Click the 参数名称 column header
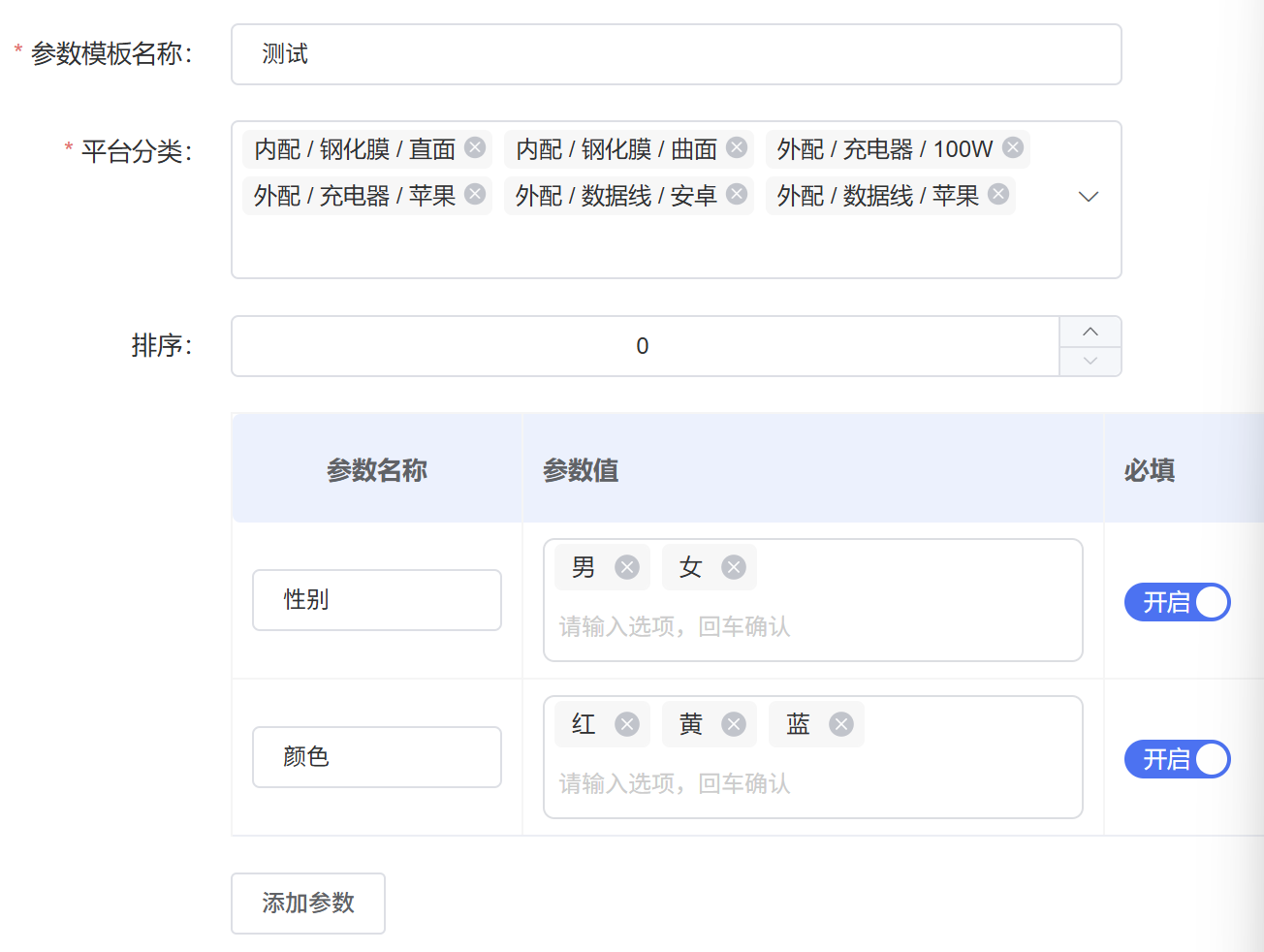The image size is (1264, 952). (377, 470)
